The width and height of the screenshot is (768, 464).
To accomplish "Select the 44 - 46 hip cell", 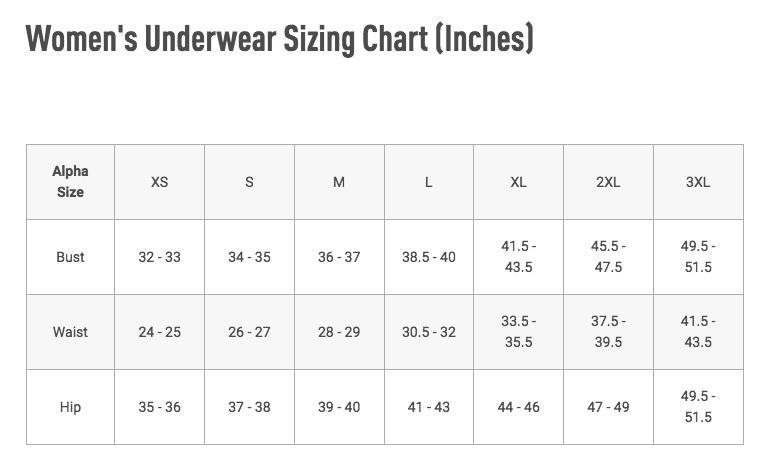I will (x=518, y=407).
